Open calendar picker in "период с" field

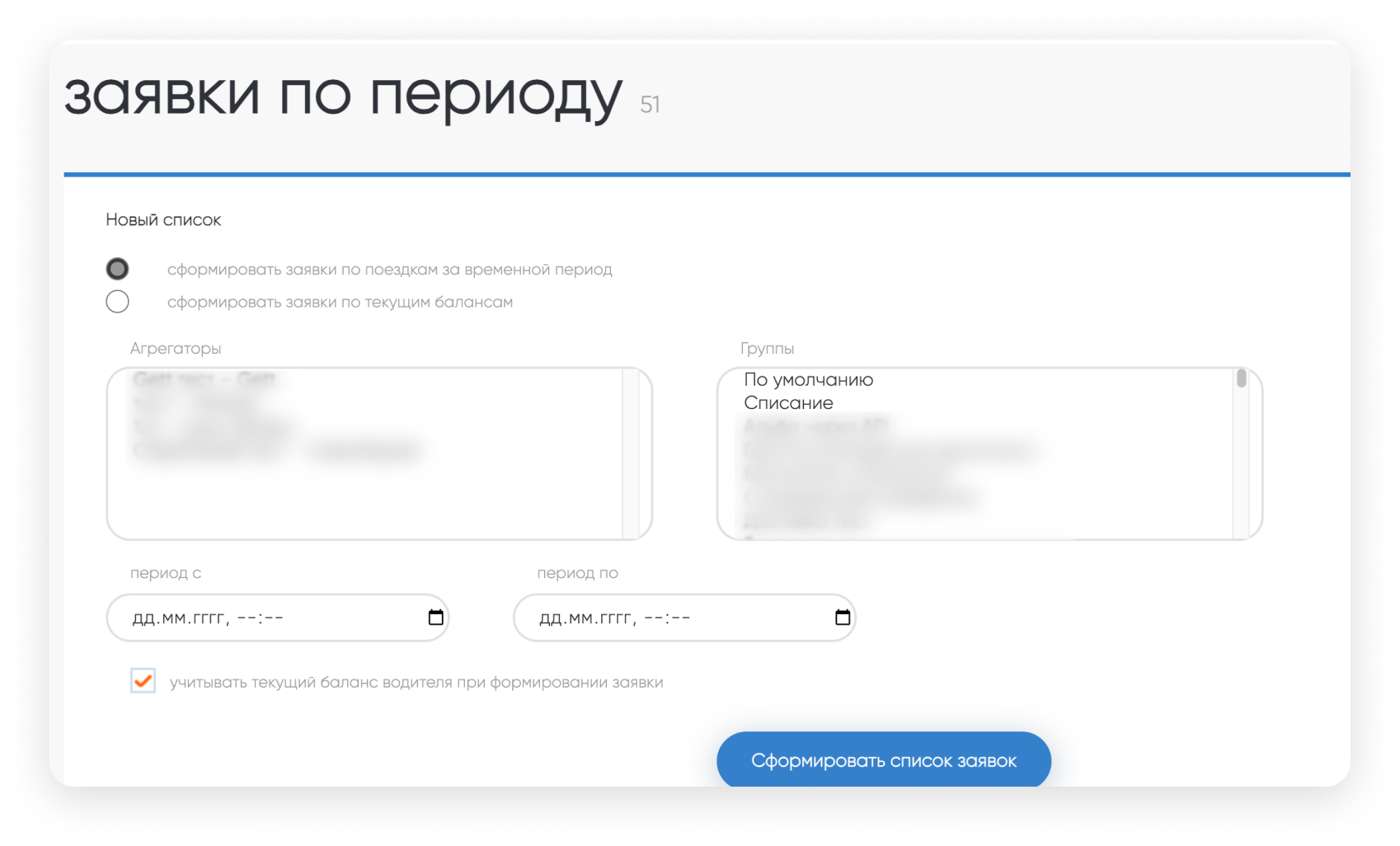click(x=435, y=618)
